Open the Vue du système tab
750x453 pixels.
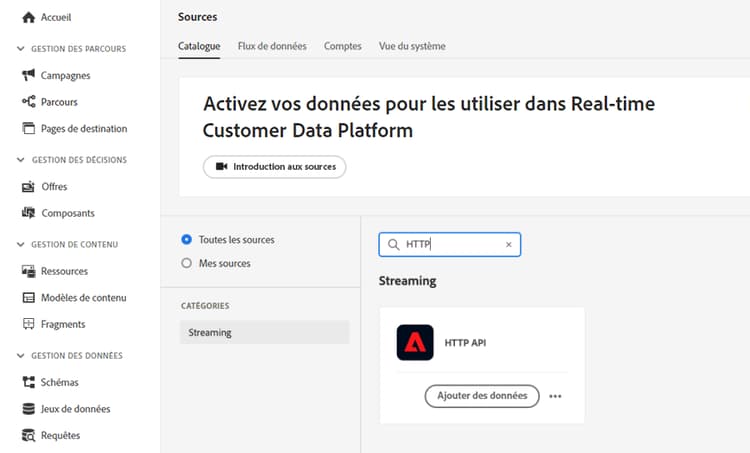(412, 46)
